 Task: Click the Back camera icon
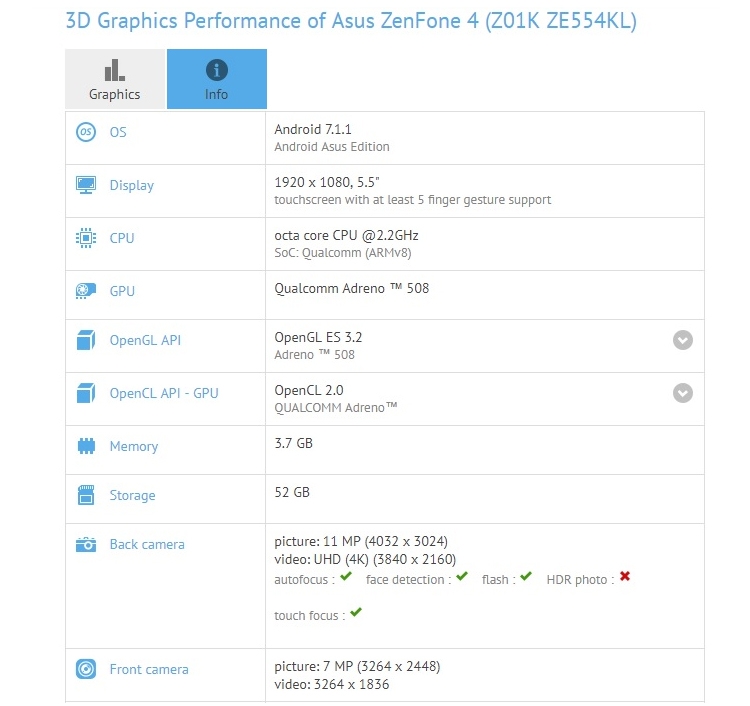coord(86,544)
